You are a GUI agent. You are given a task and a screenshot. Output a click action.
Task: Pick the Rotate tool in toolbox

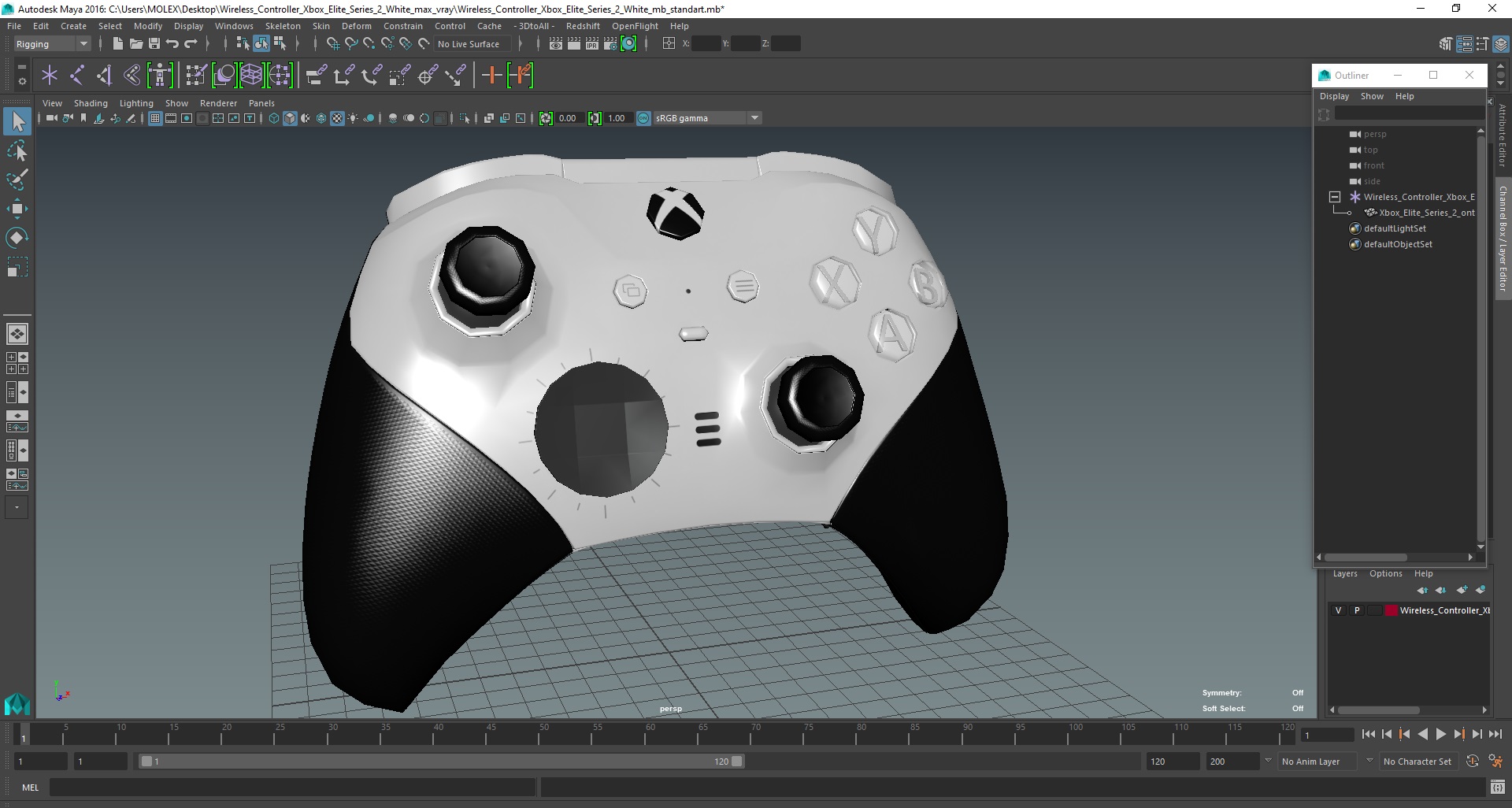click(17, 238)
